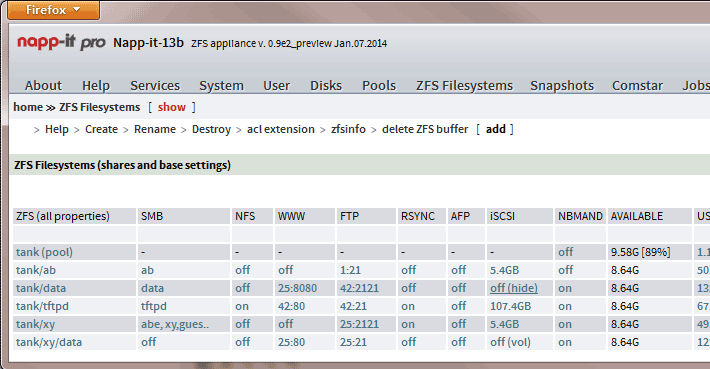Toggle NBMAND on for tank/data
This screenshot has height=369, width=710.
565,288
